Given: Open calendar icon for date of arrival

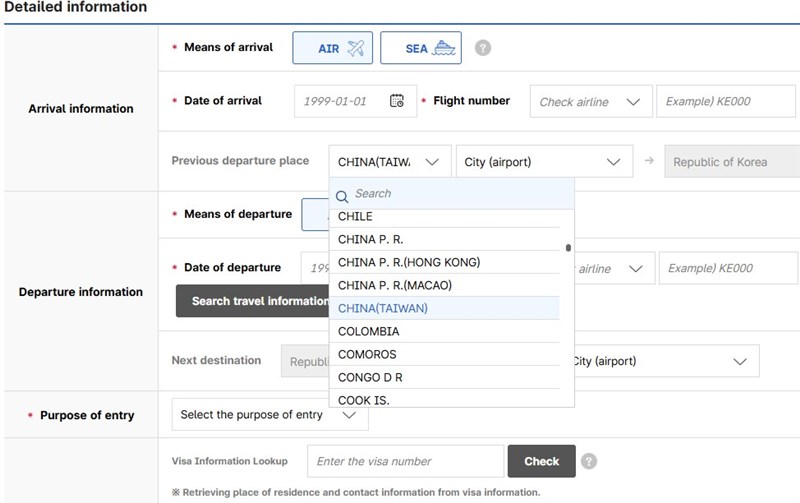Looking at the screenshot, I should [x=397, y=101].
